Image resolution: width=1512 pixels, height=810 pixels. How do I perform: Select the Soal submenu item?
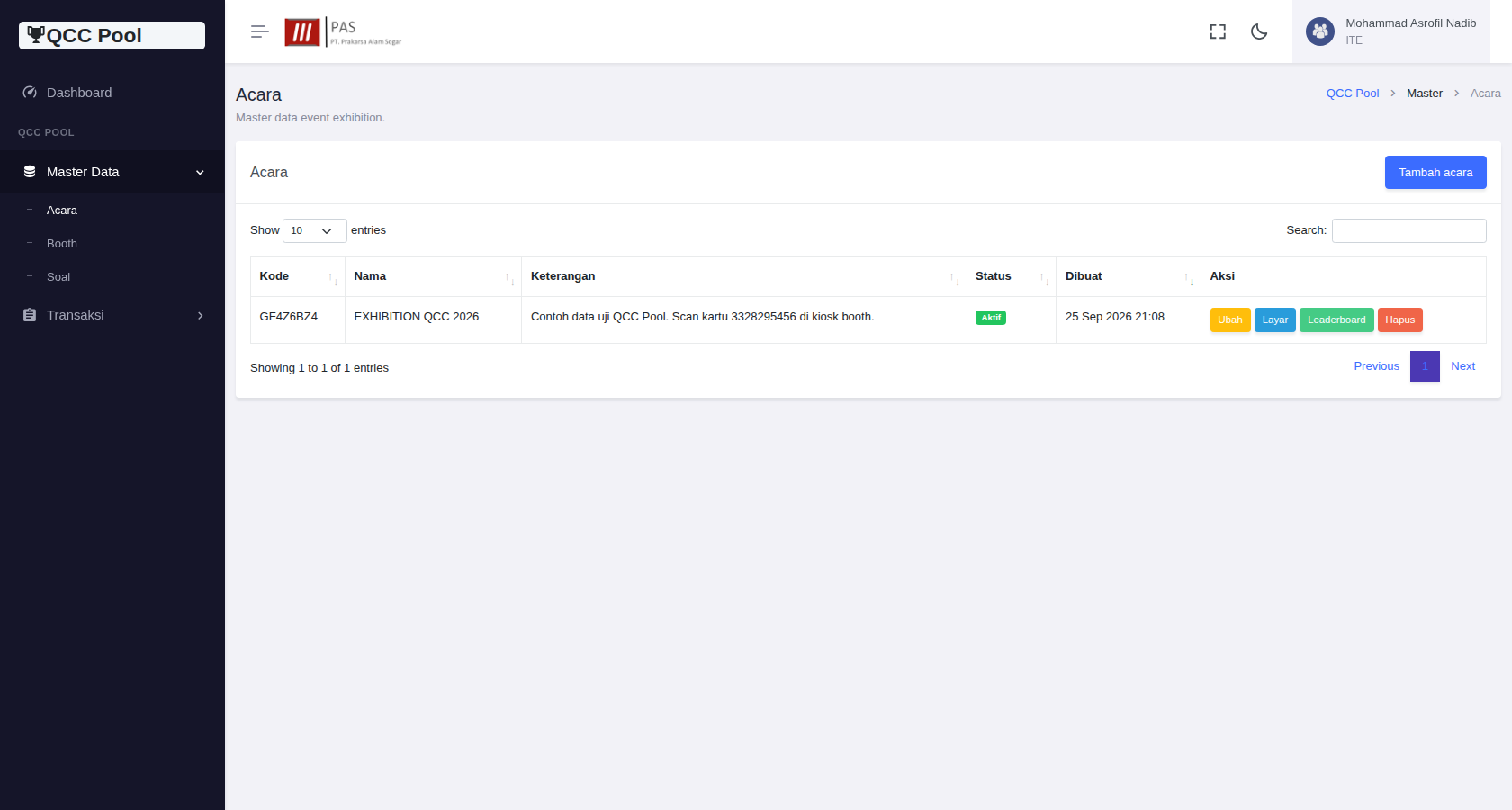58,277
